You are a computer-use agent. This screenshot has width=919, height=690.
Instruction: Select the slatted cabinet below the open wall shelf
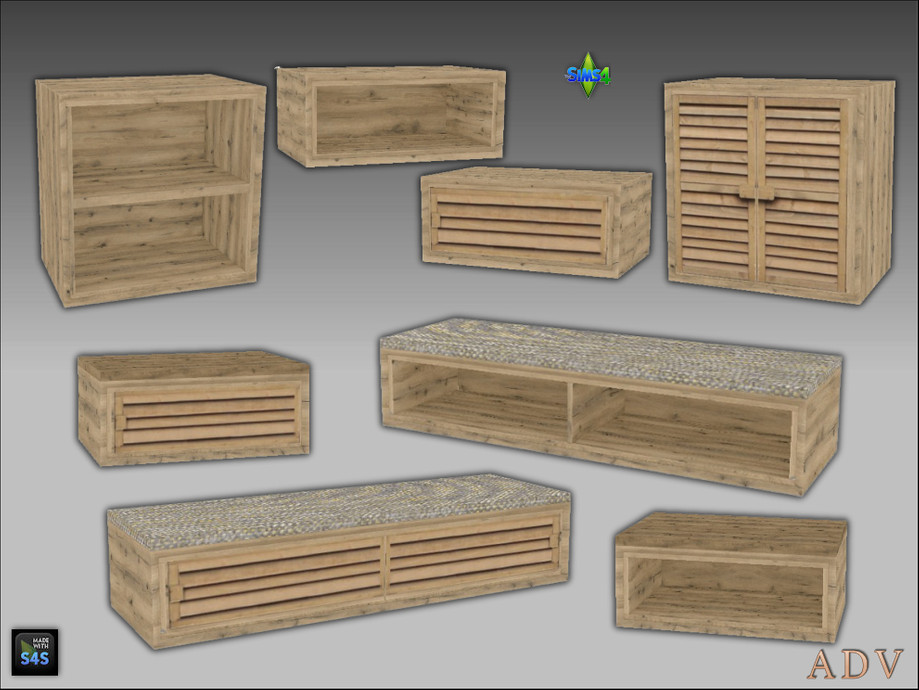[535, 223]
